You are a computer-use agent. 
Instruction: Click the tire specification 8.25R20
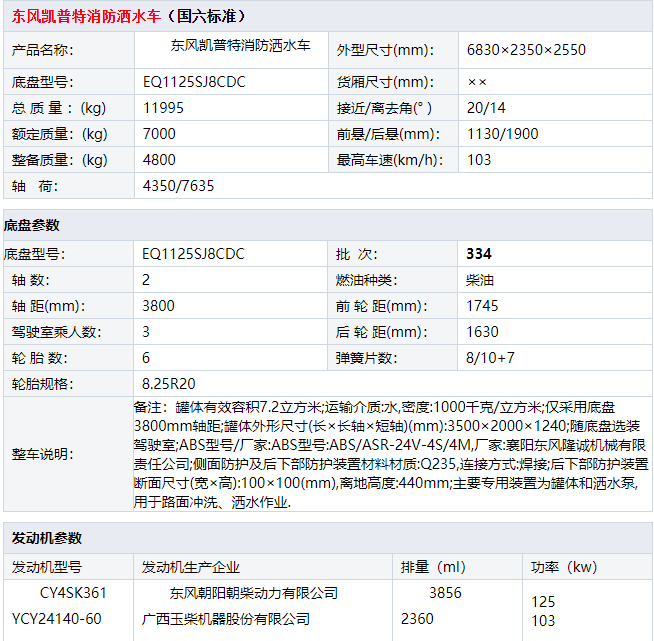tap(169, 384)
